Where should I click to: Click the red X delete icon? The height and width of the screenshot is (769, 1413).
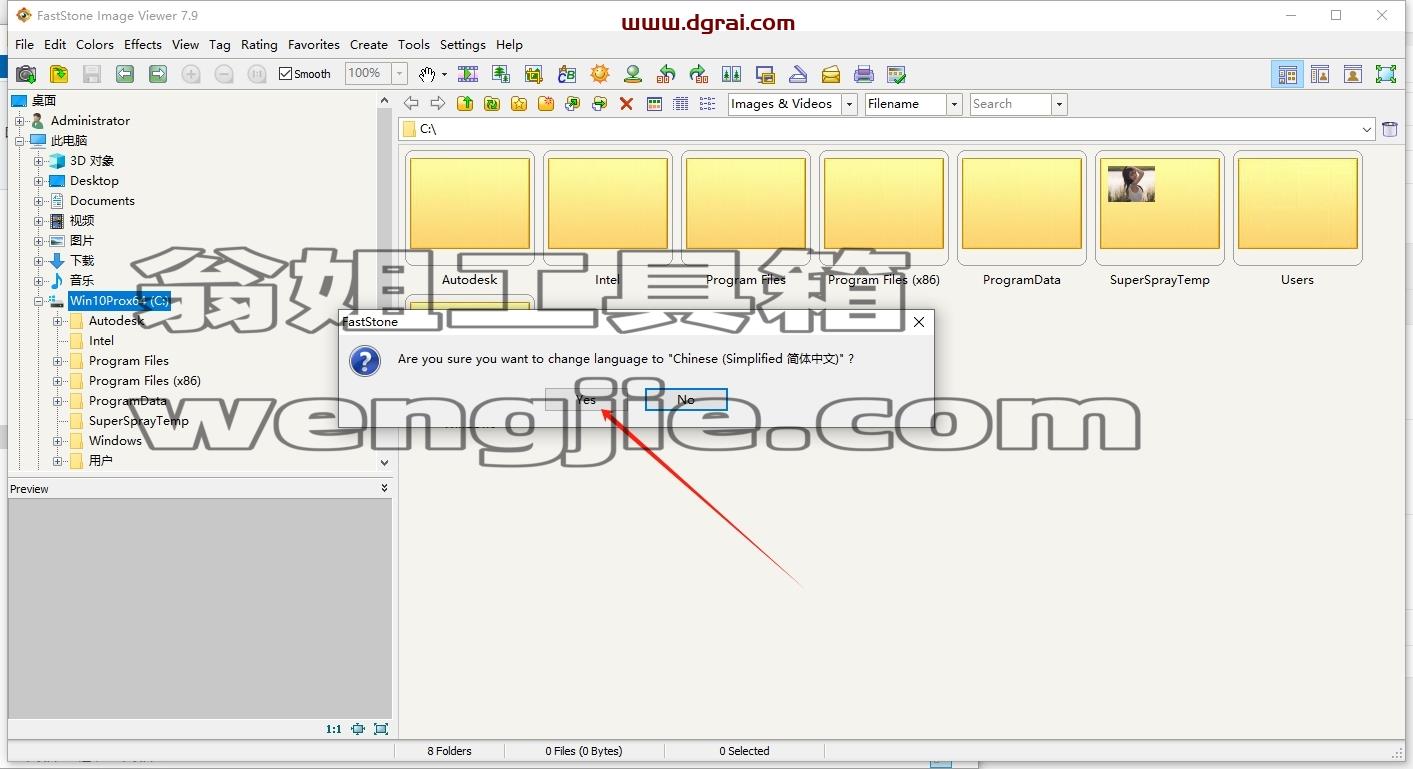point(627,104)
